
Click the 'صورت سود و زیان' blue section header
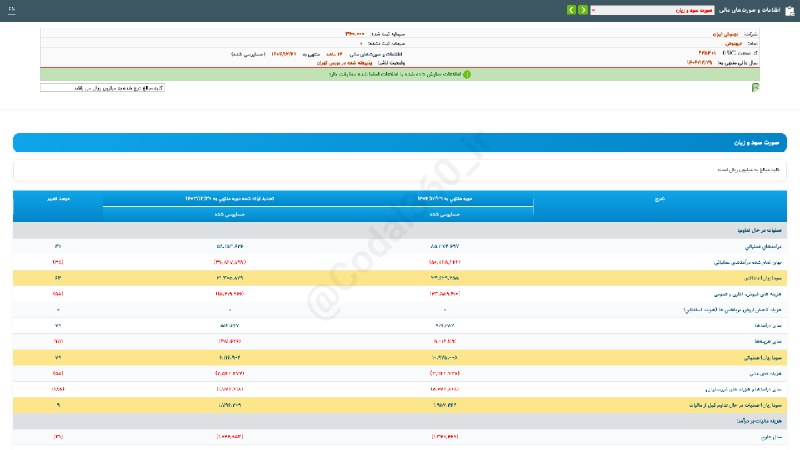click(x=400, y=143)
